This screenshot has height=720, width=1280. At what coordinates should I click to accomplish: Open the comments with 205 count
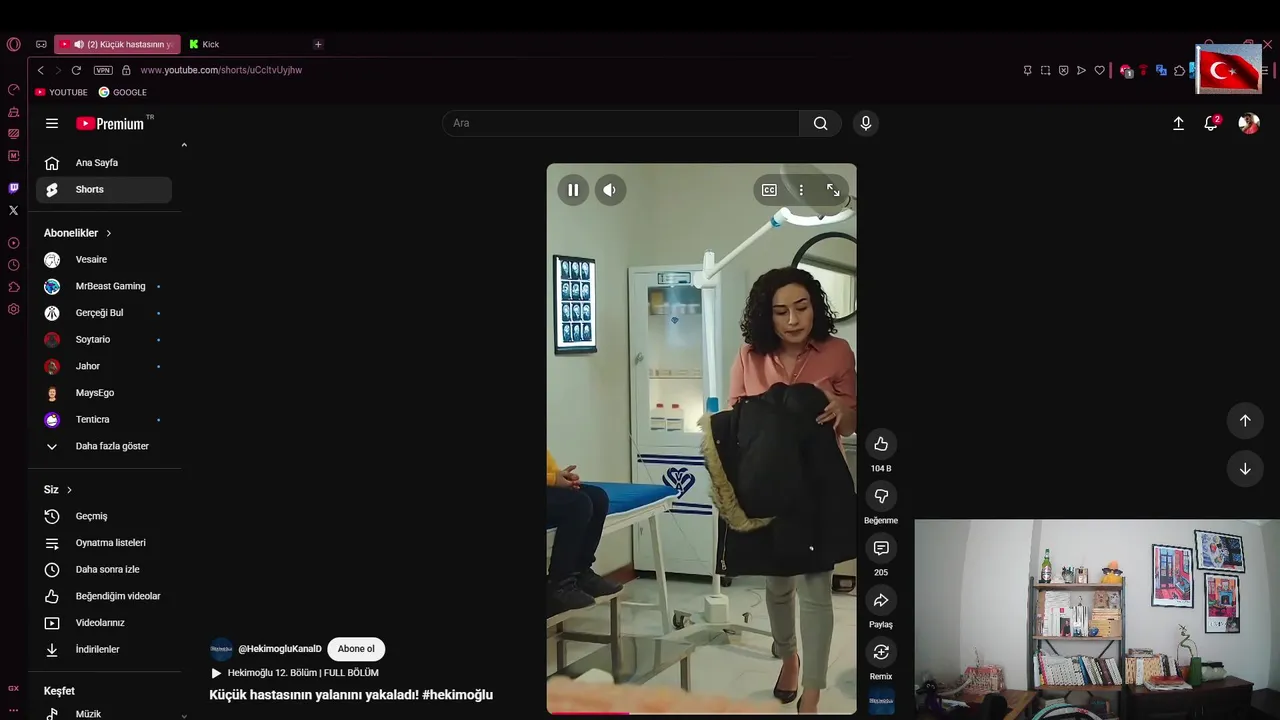click(x=881, y=548)
